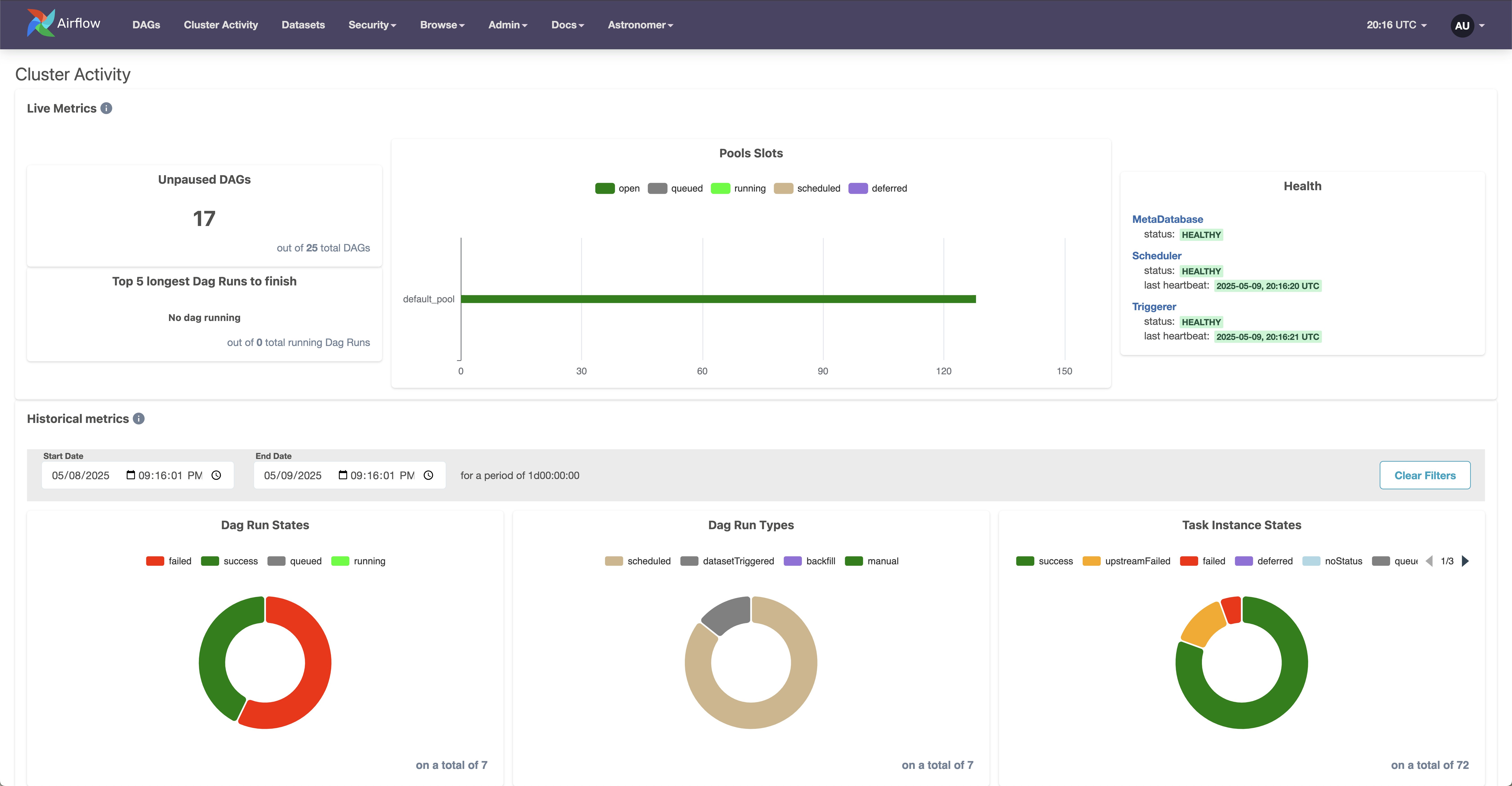Image resolution: width=1512 pixels, height=786 pixels.
Task: Open the End Date calendar picker icon
Action: (x=343, y=475)
